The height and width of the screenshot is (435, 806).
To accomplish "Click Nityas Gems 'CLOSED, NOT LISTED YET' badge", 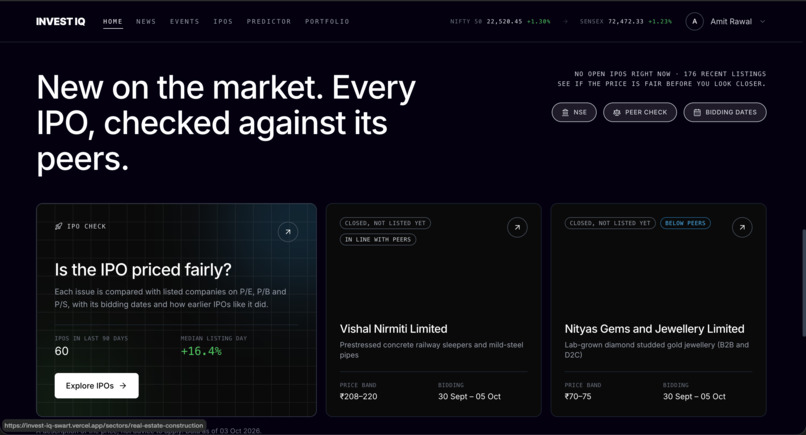I will tap(610, 223).
